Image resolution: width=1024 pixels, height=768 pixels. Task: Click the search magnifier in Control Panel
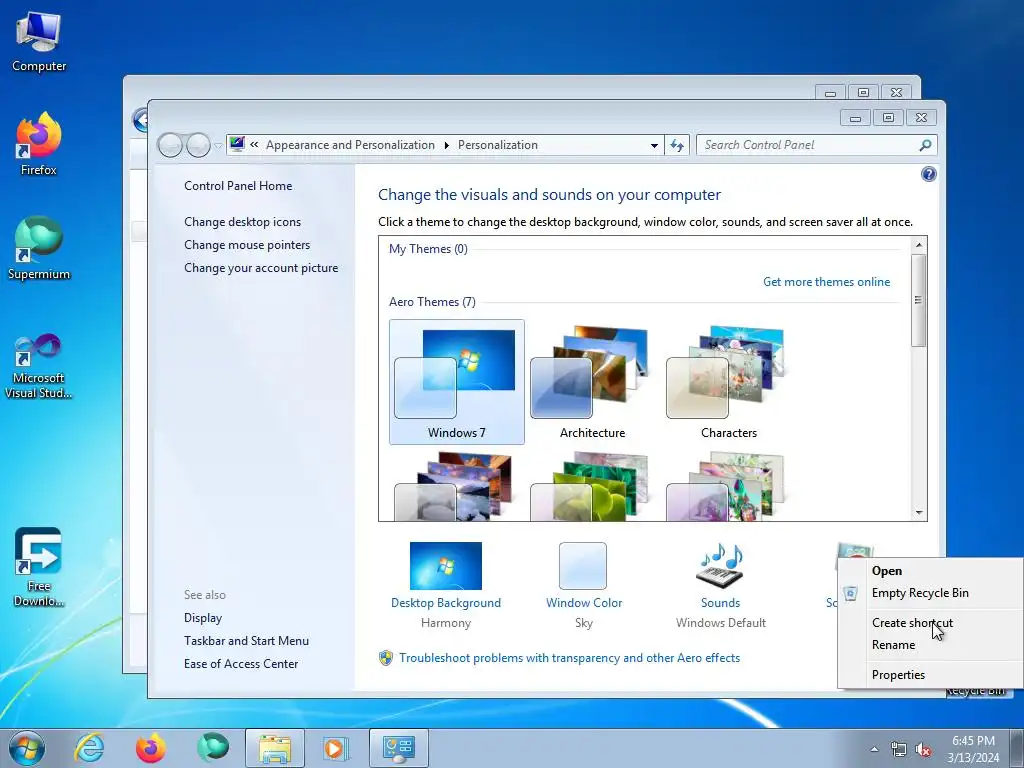925,145
